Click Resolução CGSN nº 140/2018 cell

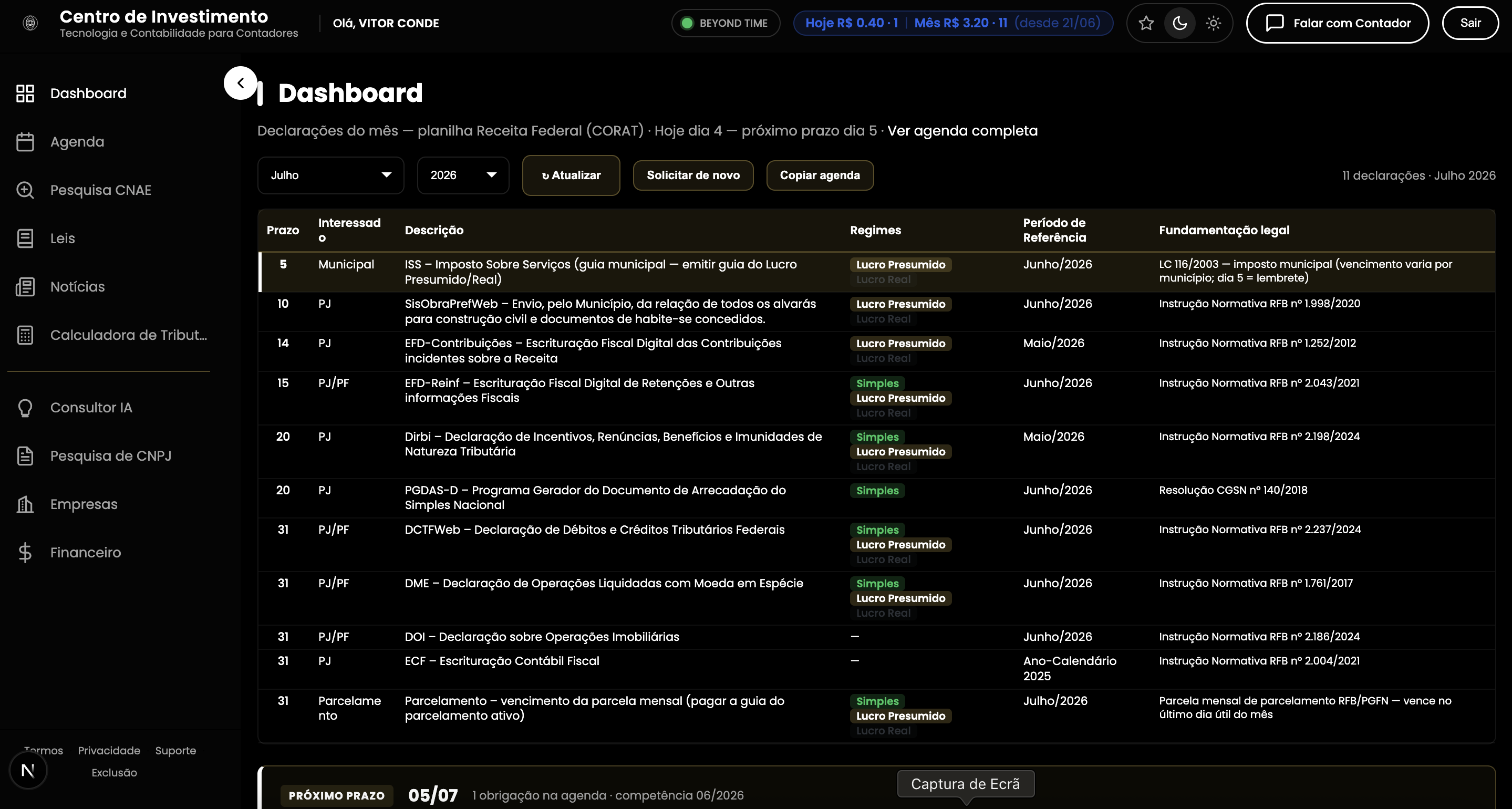(1233, 490)
